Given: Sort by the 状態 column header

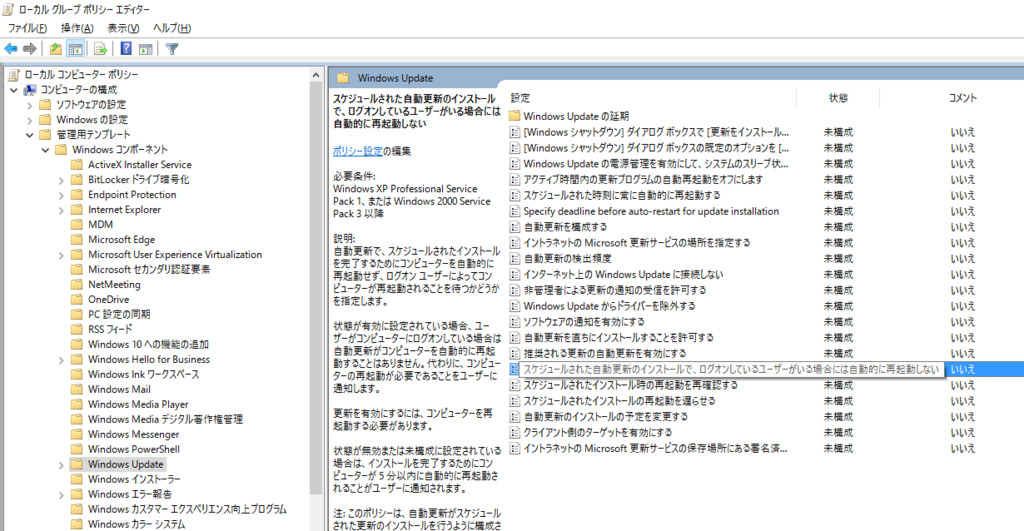Looking at the screenshot, I should coord(838,98).
